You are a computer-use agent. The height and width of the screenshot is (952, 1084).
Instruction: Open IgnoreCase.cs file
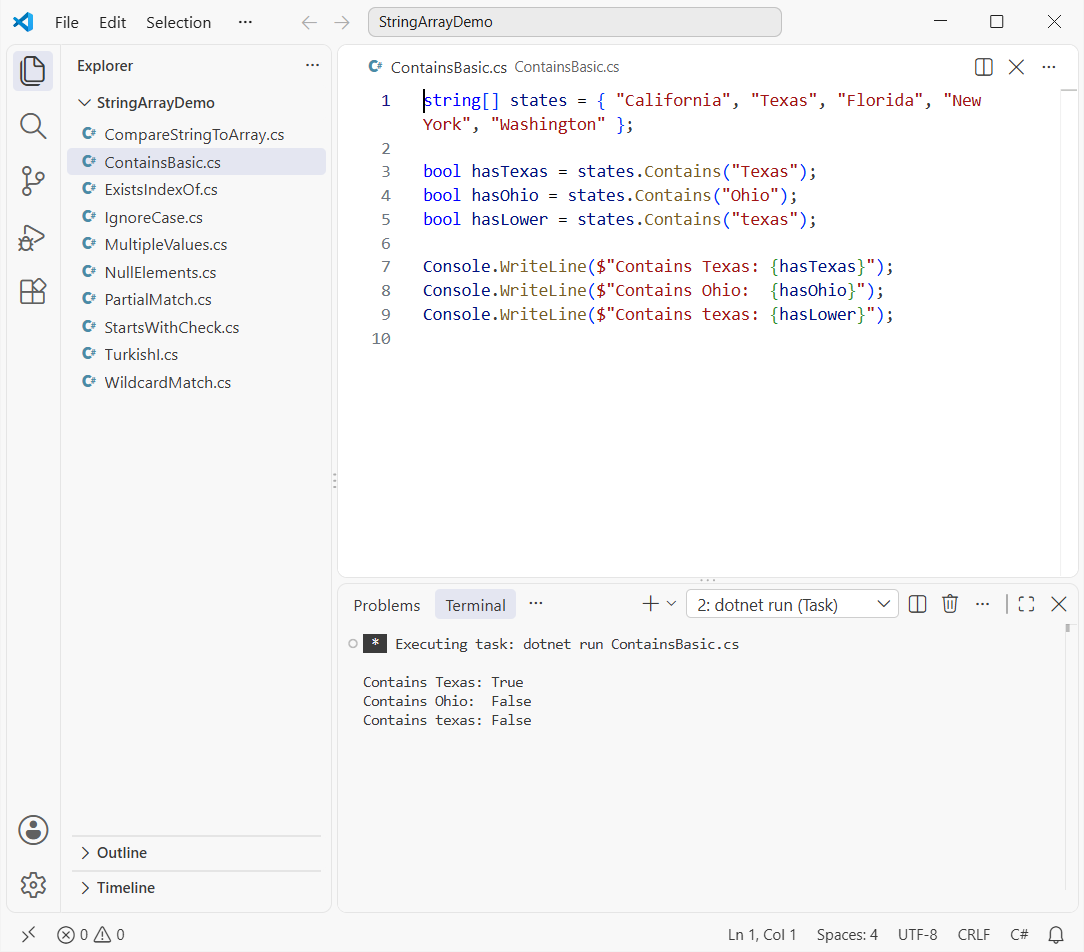pyautogui.click(x=196, y=217)
